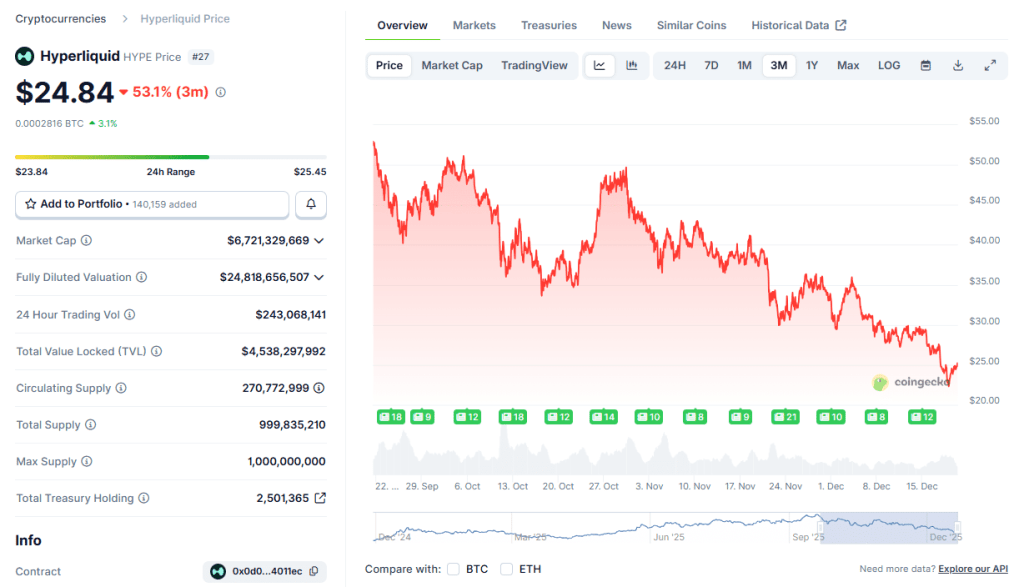Add Hyperliquid to Portfolio

click(x=151, y=204)
